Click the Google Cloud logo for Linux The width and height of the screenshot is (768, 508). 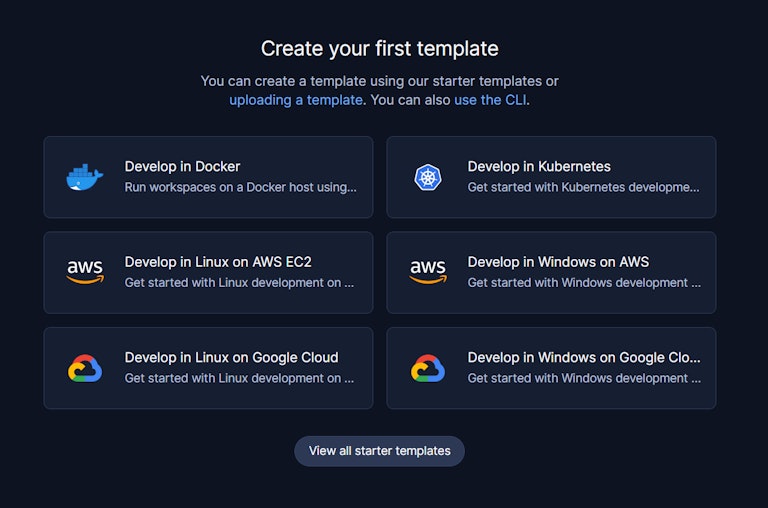pos(85,368)
